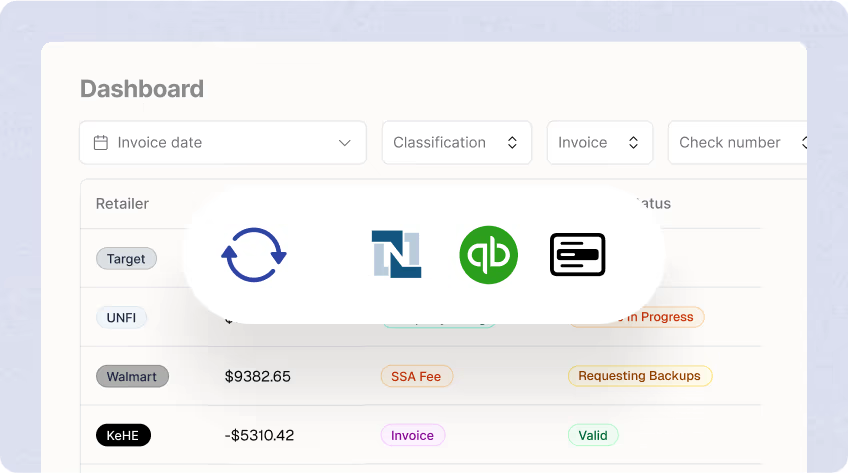848x473 pixels.
Task: Select the Target retailer tag
Action: pyautogui.click(x=126, y=258)
